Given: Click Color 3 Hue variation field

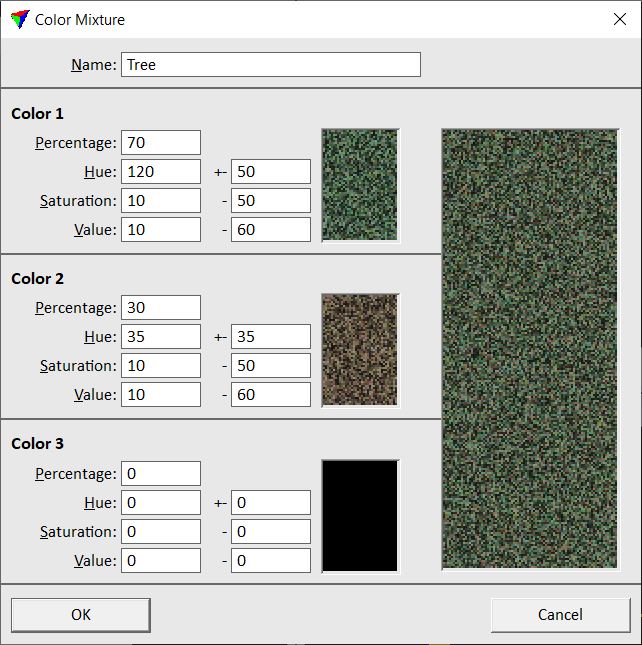Looking at the screenshot, I should pos(271,503).
